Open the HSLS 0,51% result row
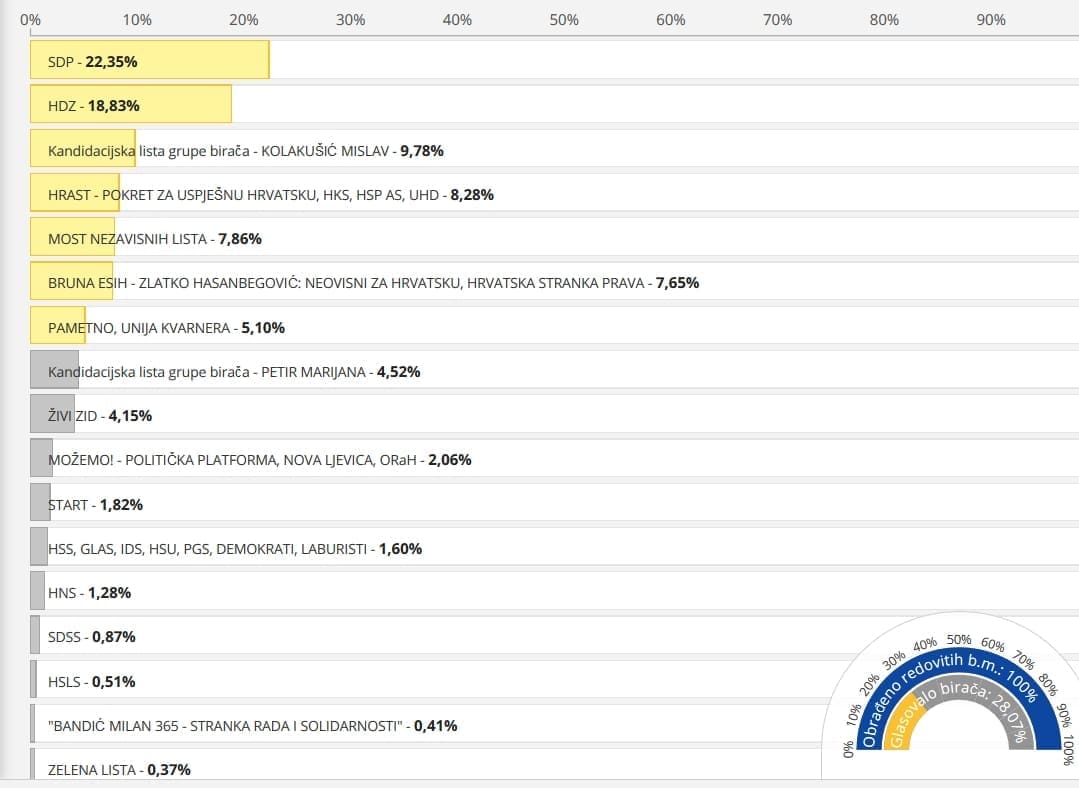This screenshot has width=1079, height=788. click(91, 681)
